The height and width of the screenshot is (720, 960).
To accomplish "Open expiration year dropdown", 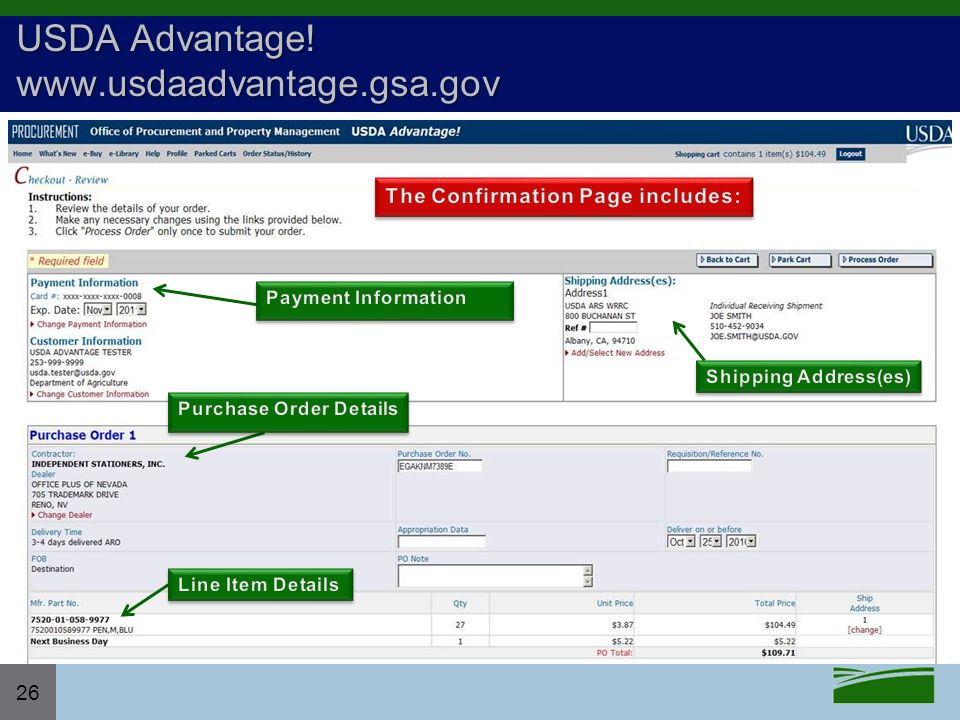I will tap(131, 310).
